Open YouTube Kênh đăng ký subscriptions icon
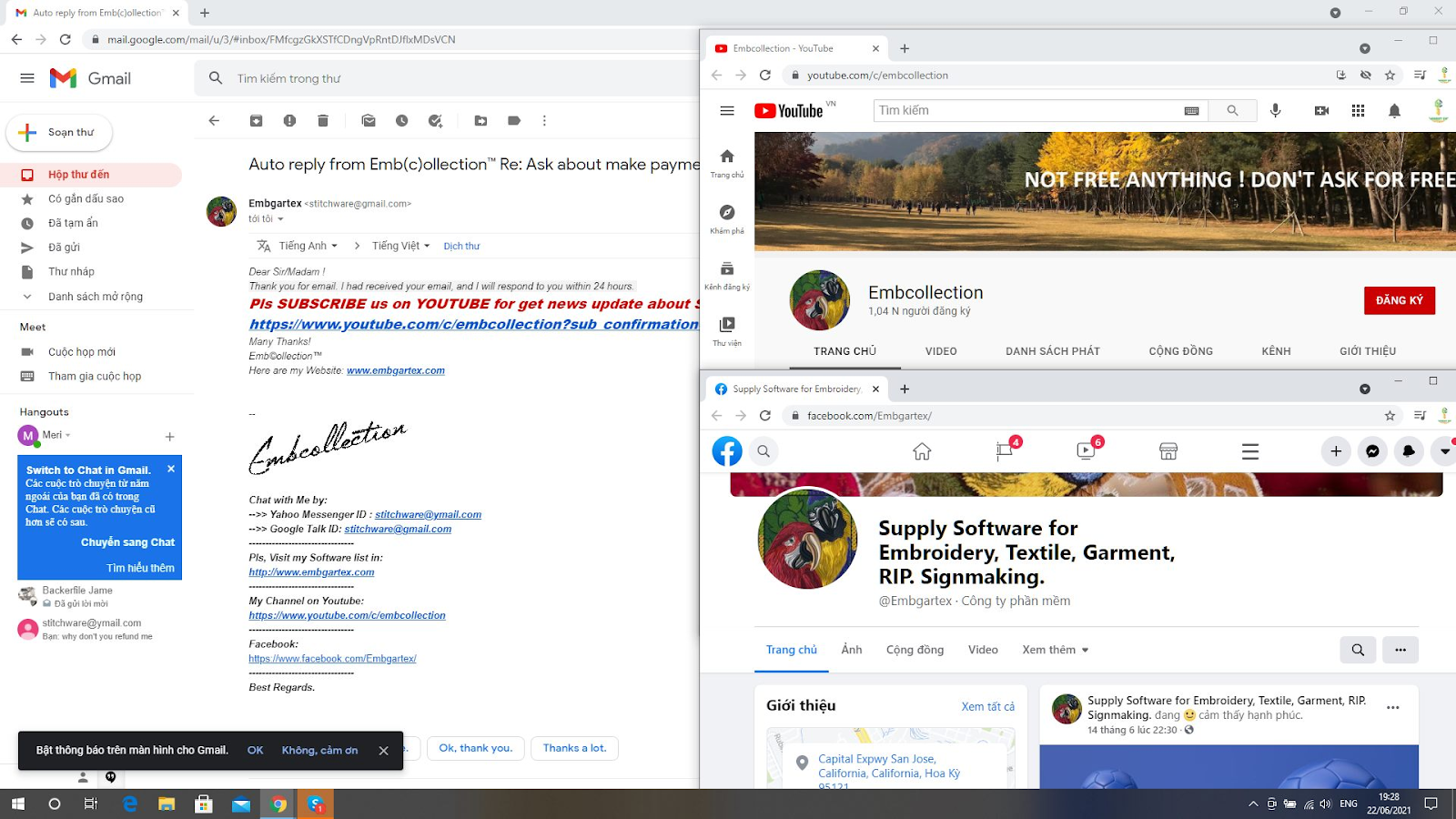 coord(727,268)
